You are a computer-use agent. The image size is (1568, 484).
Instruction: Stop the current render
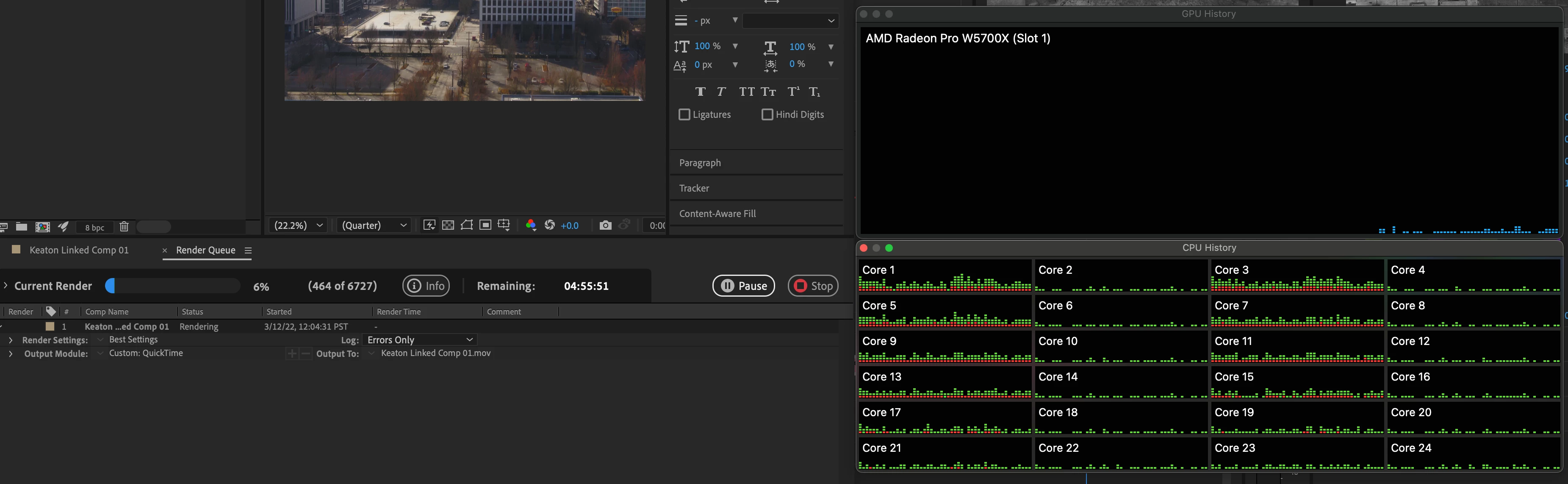point(813,286)
